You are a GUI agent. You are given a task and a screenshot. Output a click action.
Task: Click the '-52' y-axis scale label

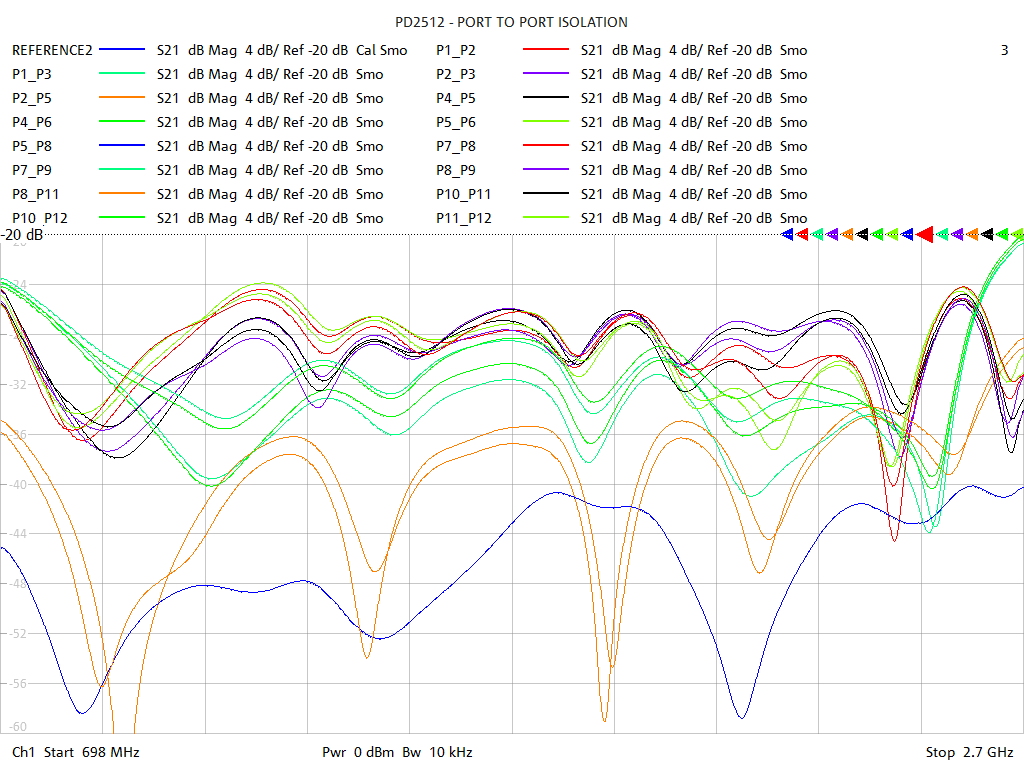click(18, 633)
